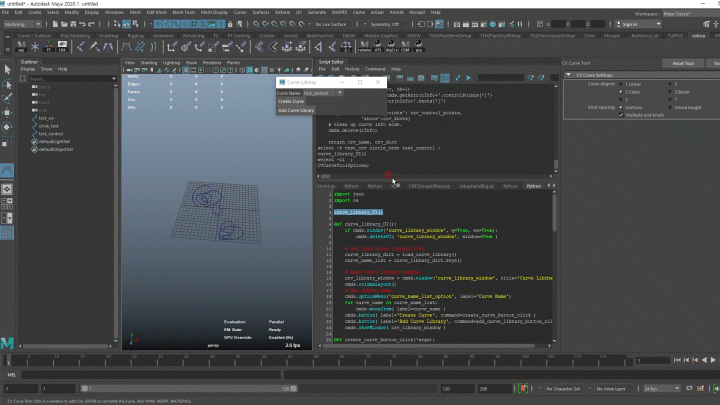Click the MEL command line input

[151, 375]
